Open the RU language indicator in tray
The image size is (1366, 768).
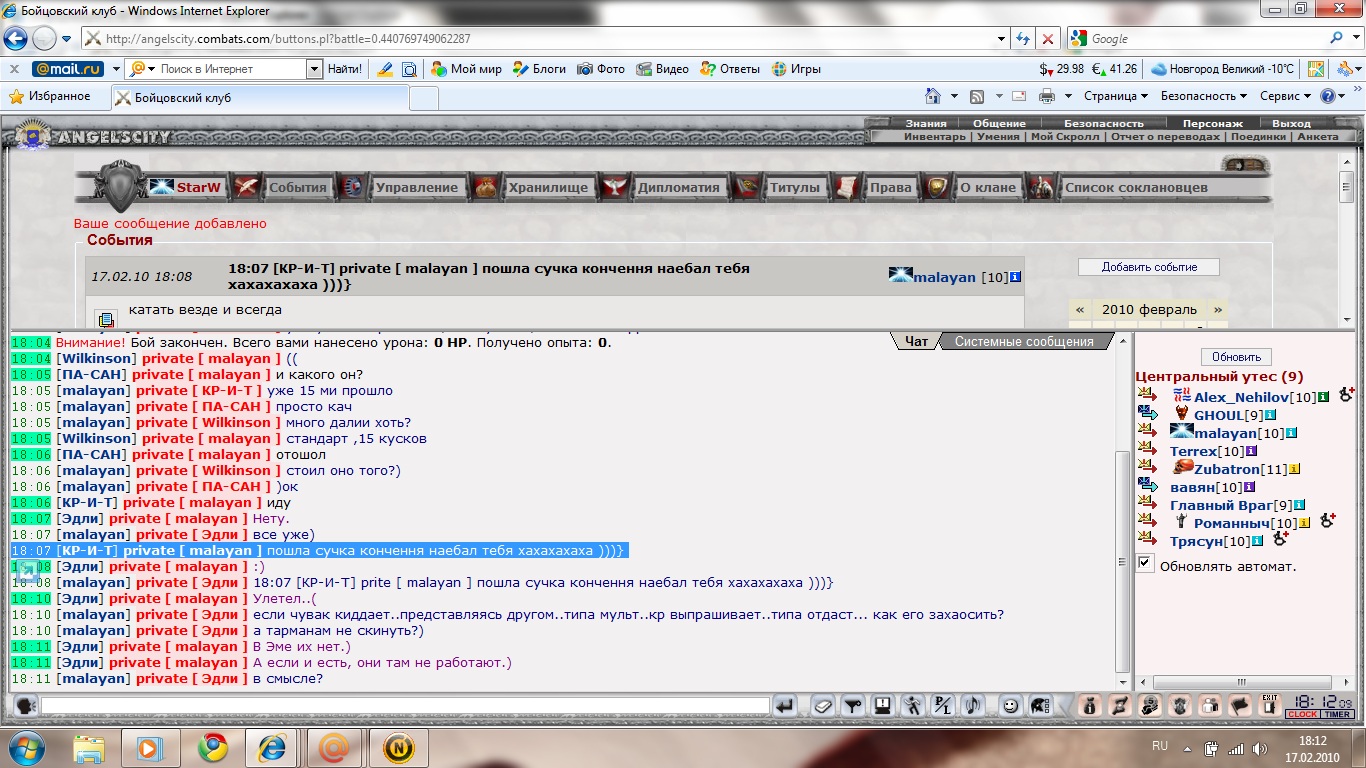click(x=1160, y=746)
